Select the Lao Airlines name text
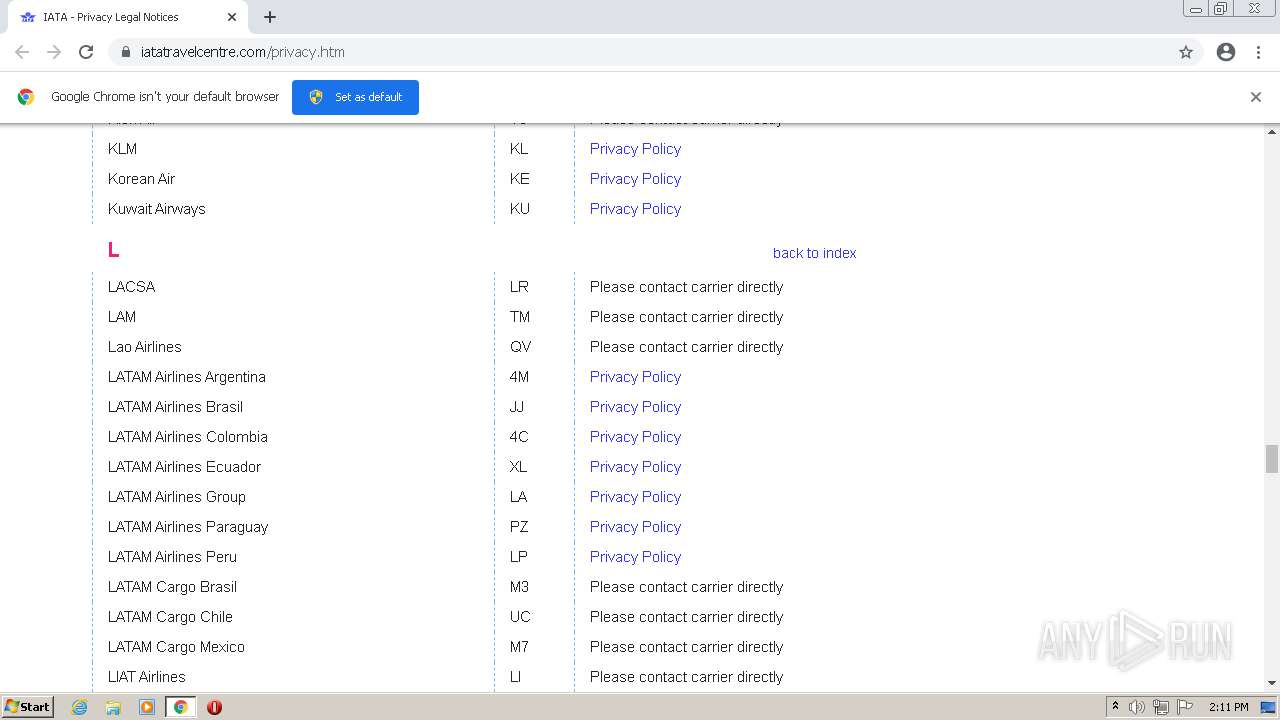This screenshot has height=720, width=1280. [x=145, y=347]
